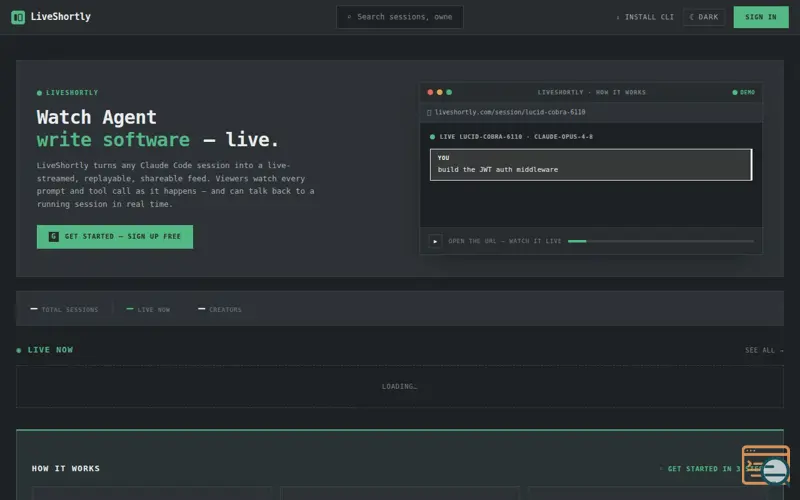Click the red window dot in demo

430,92
